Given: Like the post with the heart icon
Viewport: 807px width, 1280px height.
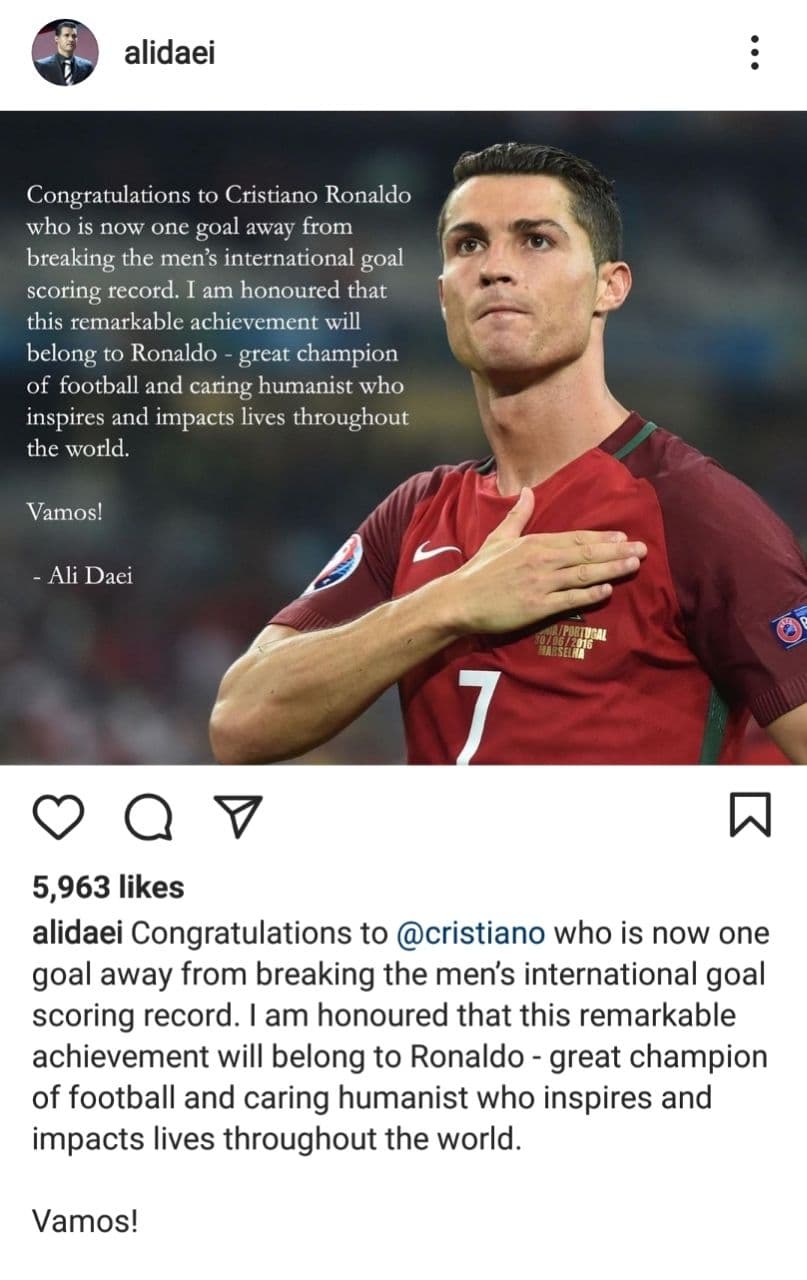Looking at the screenshot, I should (x=59, y=816).
